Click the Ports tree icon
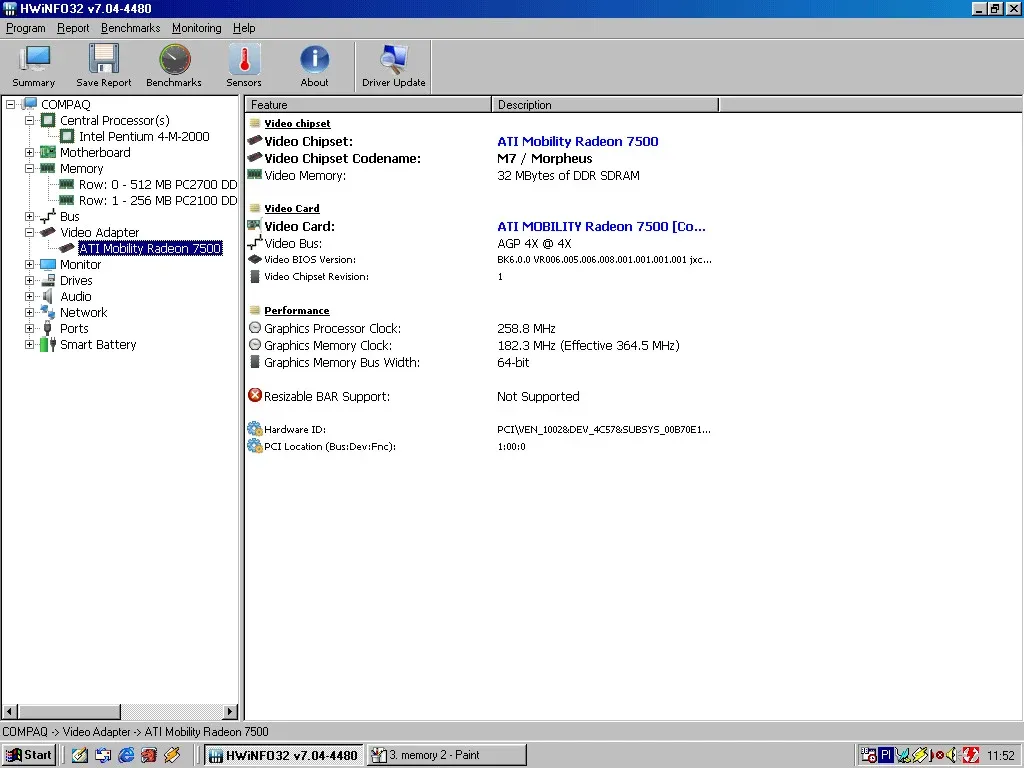Image resolution: width=1024 pixels, height=768 pixels. [48, 328]
